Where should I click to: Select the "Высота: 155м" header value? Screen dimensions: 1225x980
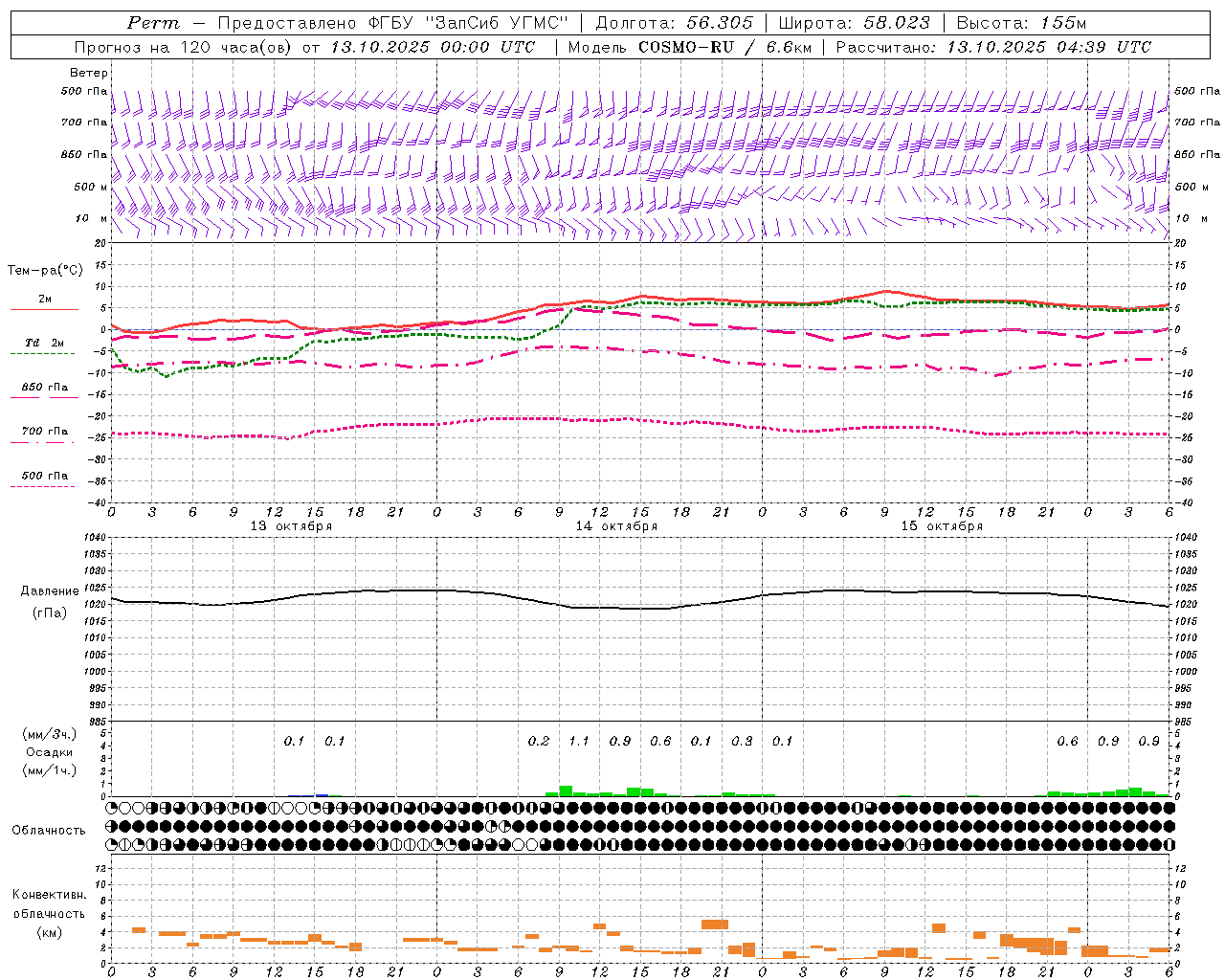(1021, 23)
